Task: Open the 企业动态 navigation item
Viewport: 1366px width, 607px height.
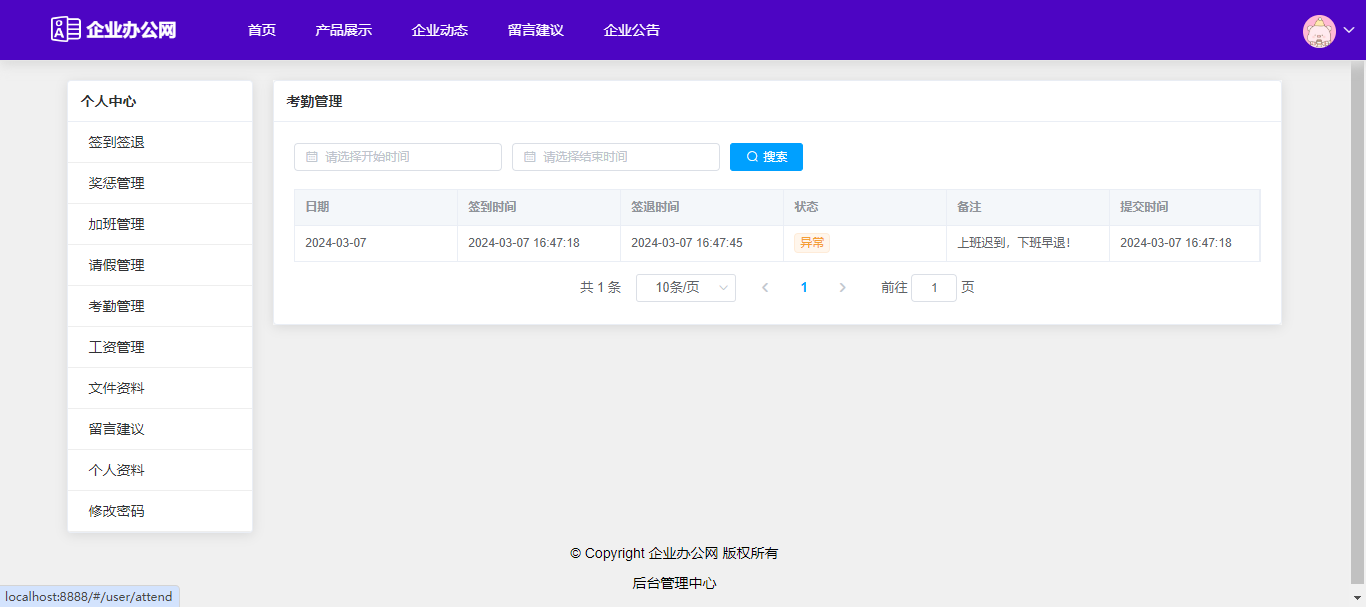Action: [439, 30]
